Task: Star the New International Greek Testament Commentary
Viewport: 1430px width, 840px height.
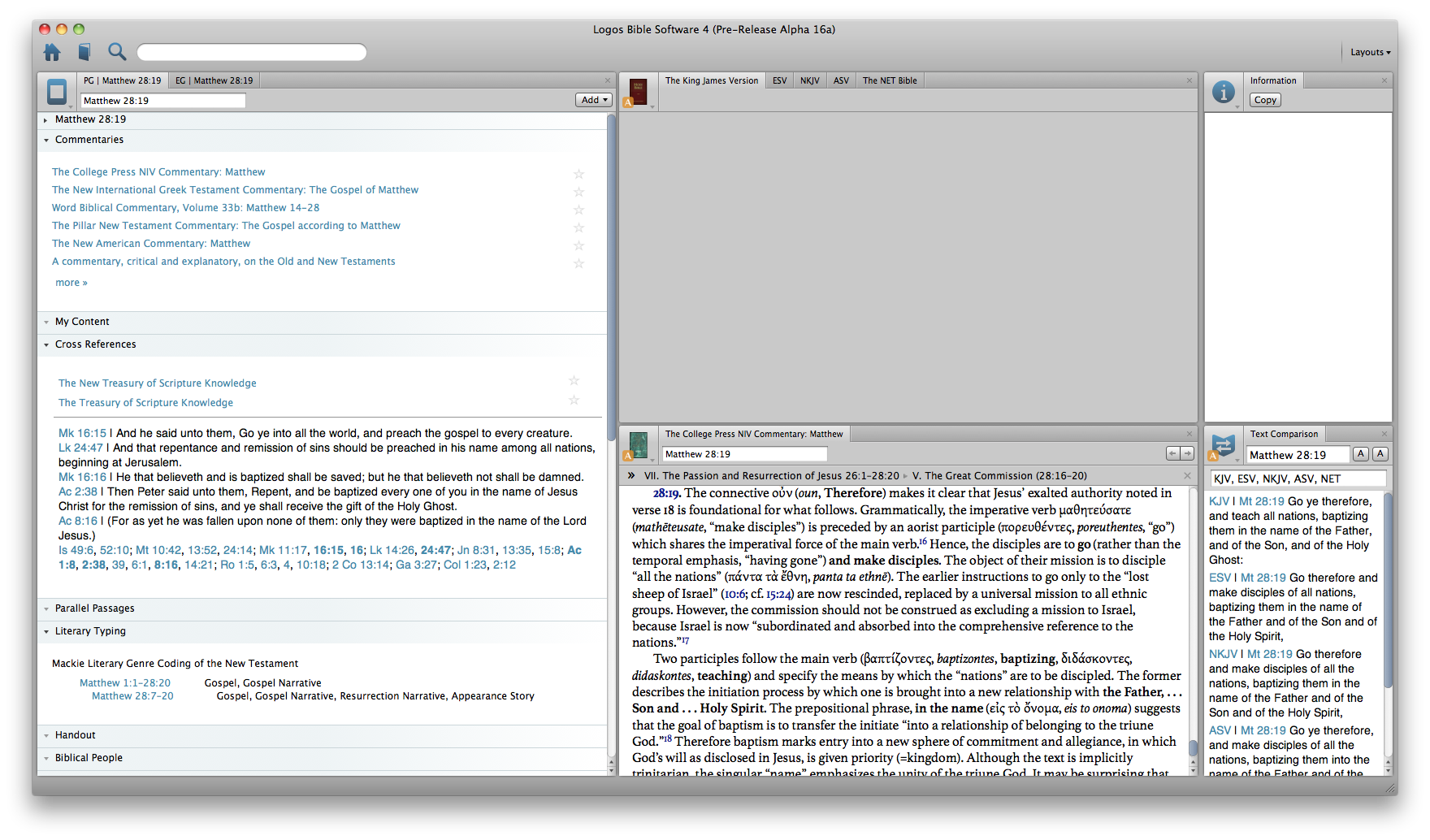Action: 578,191
